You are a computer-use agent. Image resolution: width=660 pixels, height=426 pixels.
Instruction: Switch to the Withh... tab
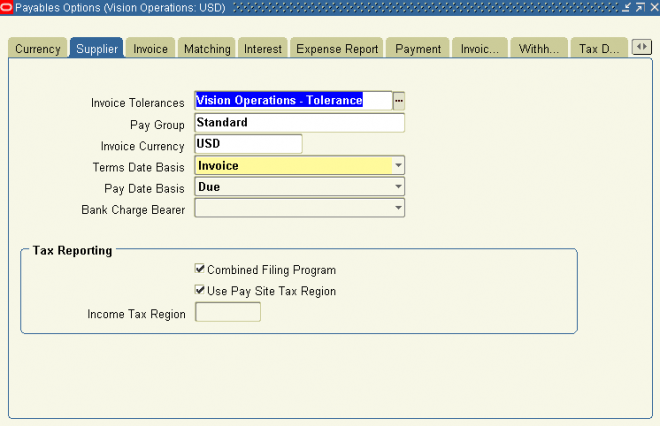539,49
